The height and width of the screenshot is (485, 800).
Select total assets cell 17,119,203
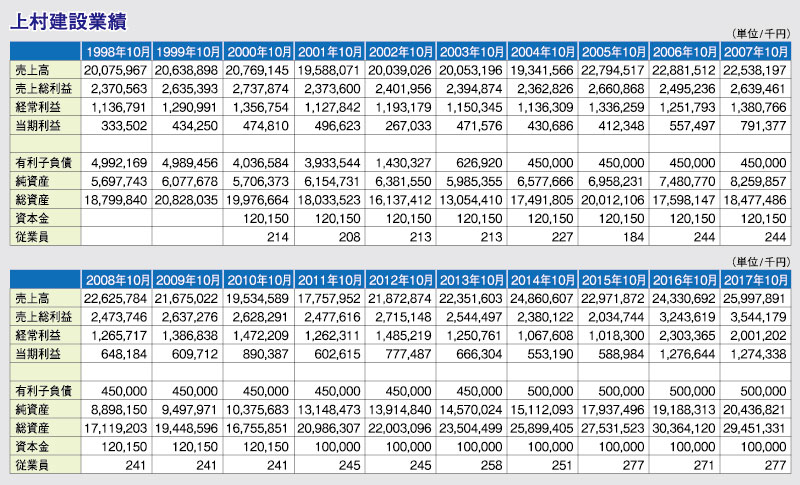click(116, 428)
